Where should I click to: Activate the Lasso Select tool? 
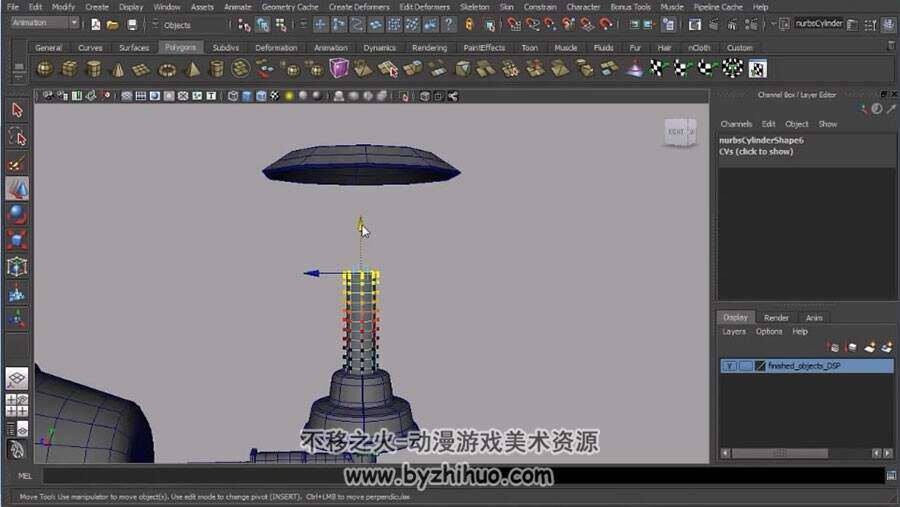(x=17, y=137)
